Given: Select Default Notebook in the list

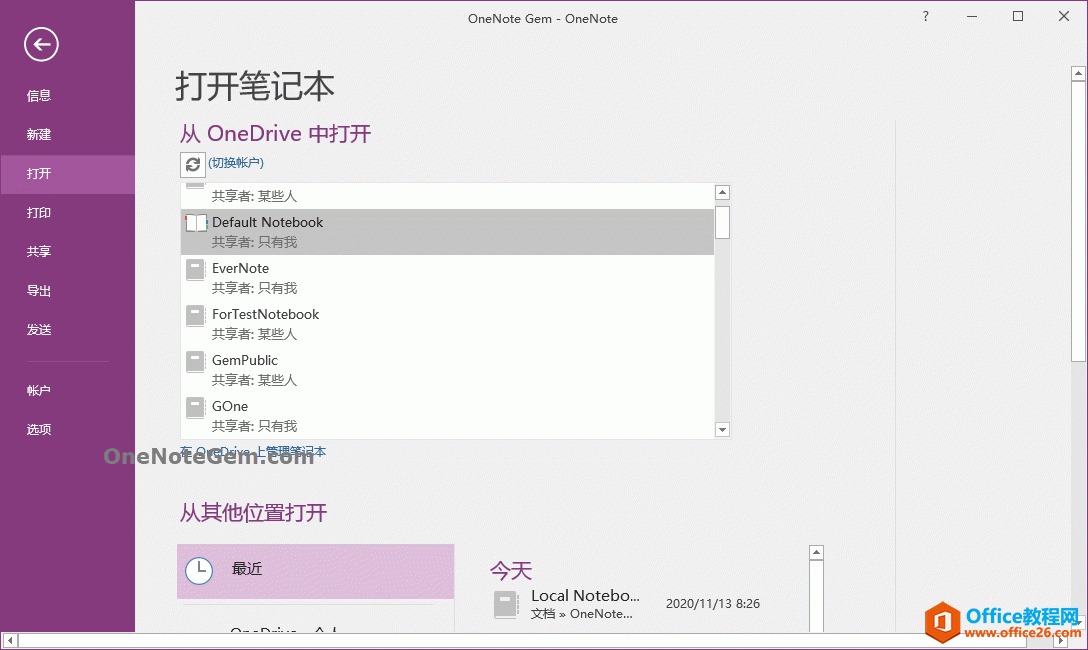Looking at the screenshot, I should pyautogui.click(x=448, y=232).
